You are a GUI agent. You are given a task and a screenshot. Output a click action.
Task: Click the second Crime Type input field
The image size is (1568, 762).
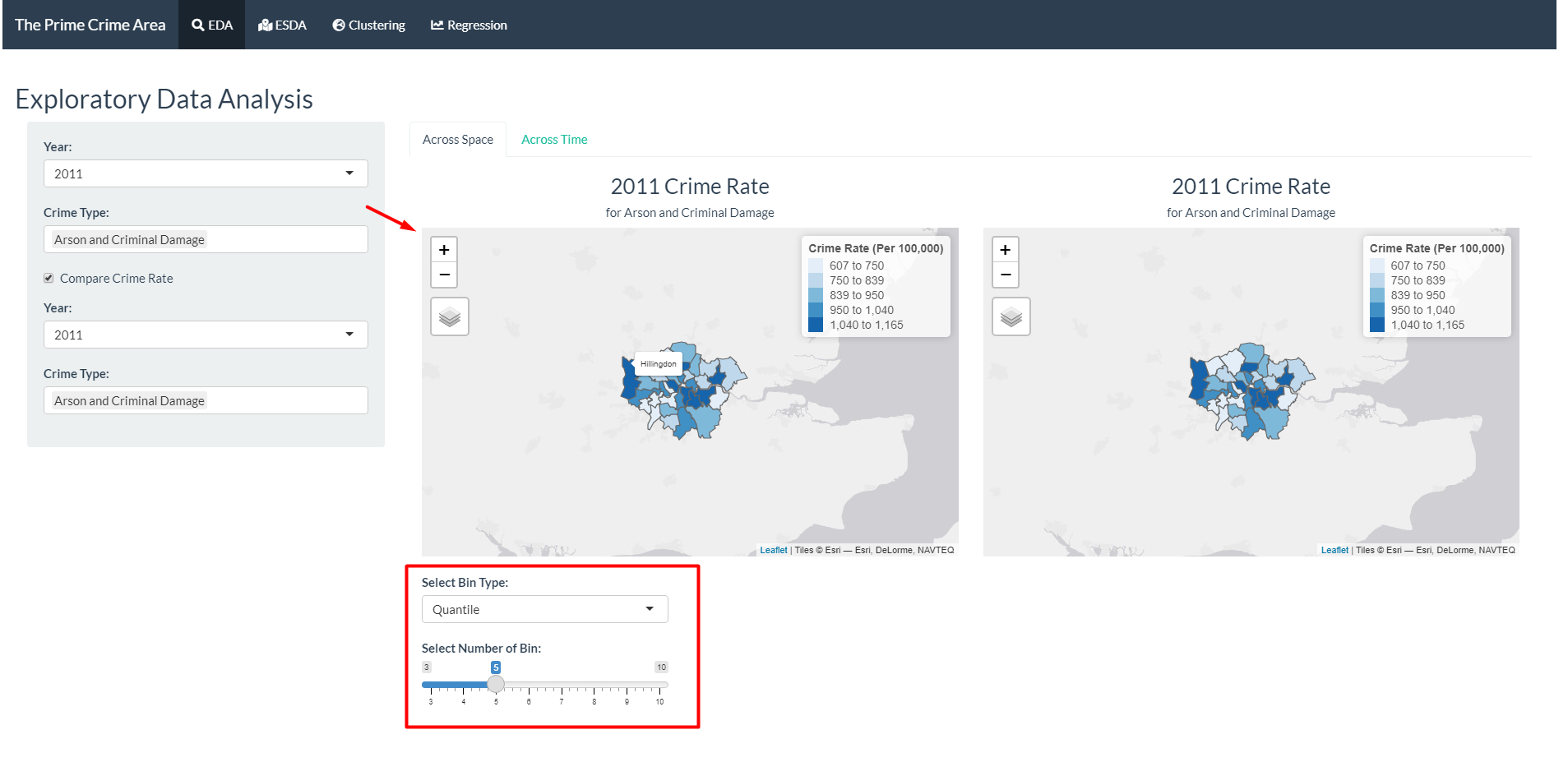click(x=205, y=400)
